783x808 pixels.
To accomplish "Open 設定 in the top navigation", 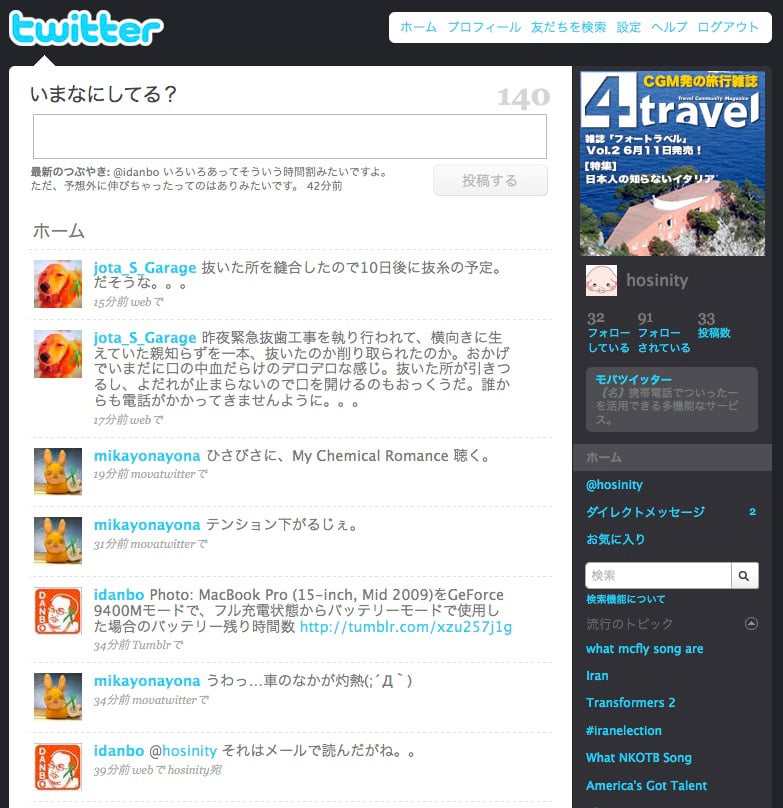I will (x=628, y=27).
